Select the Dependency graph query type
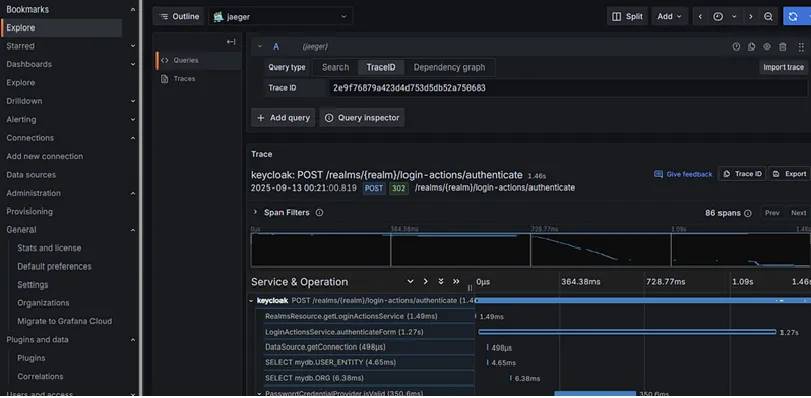 tap(449, 67)
